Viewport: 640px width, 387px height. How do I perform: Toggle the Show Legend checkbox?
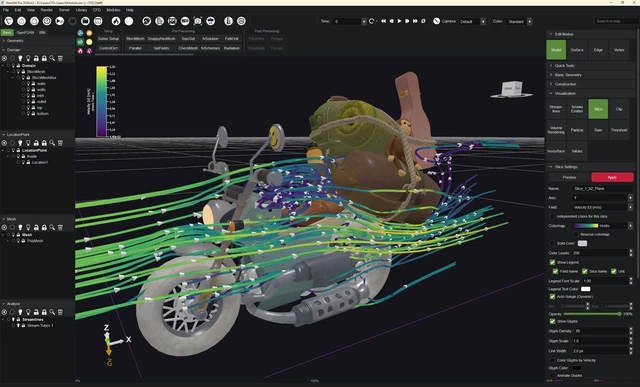pos(552,262)
